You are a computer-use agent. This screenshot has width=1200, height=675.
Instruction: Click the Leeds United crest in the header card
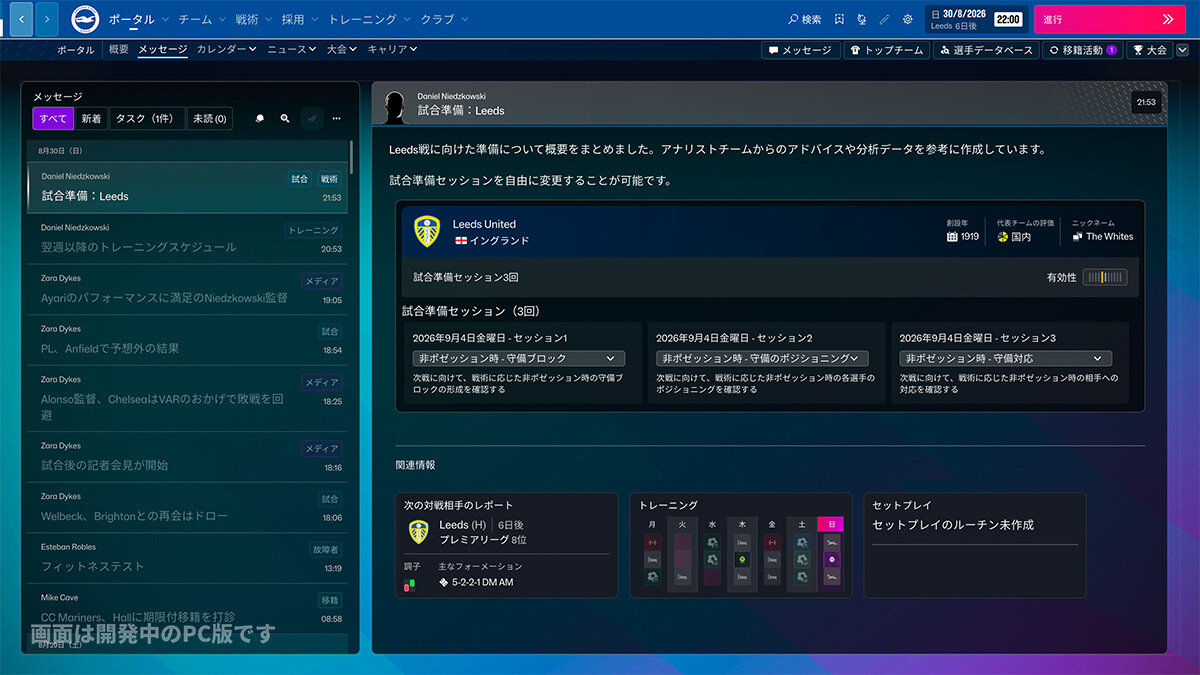[427, 231]
